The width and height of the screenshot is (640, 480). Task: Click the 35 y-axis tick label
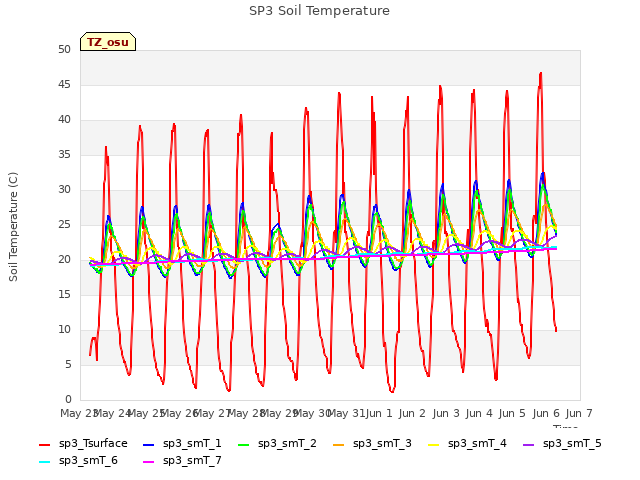(64, 154)
